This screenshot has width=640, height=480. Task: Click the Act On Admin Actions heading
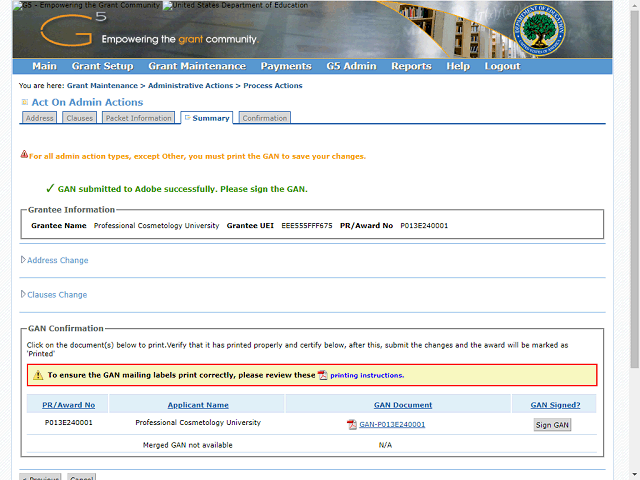pos(87,102)
